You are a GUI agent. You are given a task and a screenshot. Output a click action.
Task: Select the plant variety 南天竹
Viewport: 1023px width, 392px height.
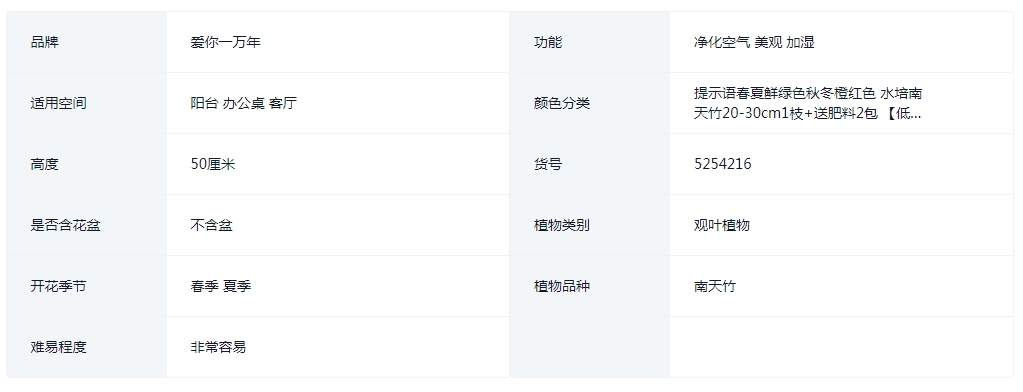[x=714, y=286]
